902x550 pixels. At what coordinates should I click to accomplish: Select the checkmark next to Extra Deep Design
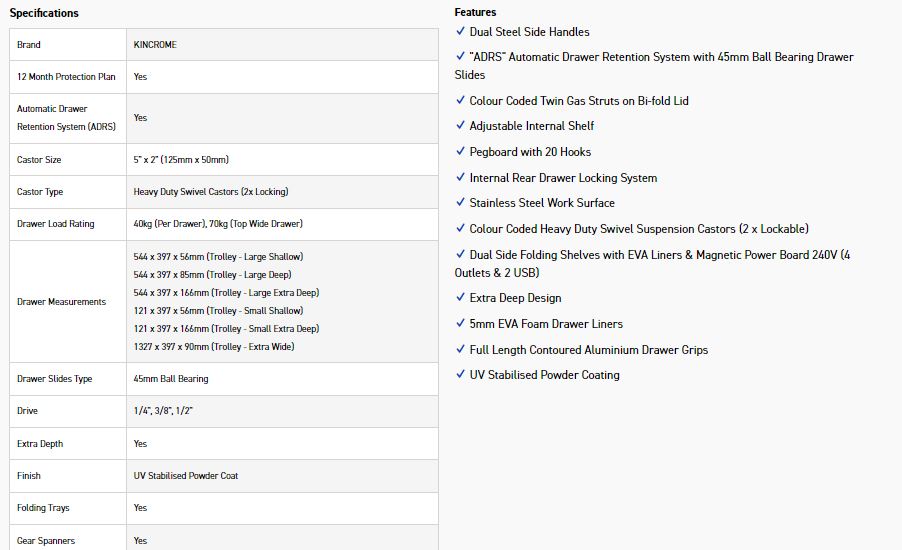[x=460, y=298]
